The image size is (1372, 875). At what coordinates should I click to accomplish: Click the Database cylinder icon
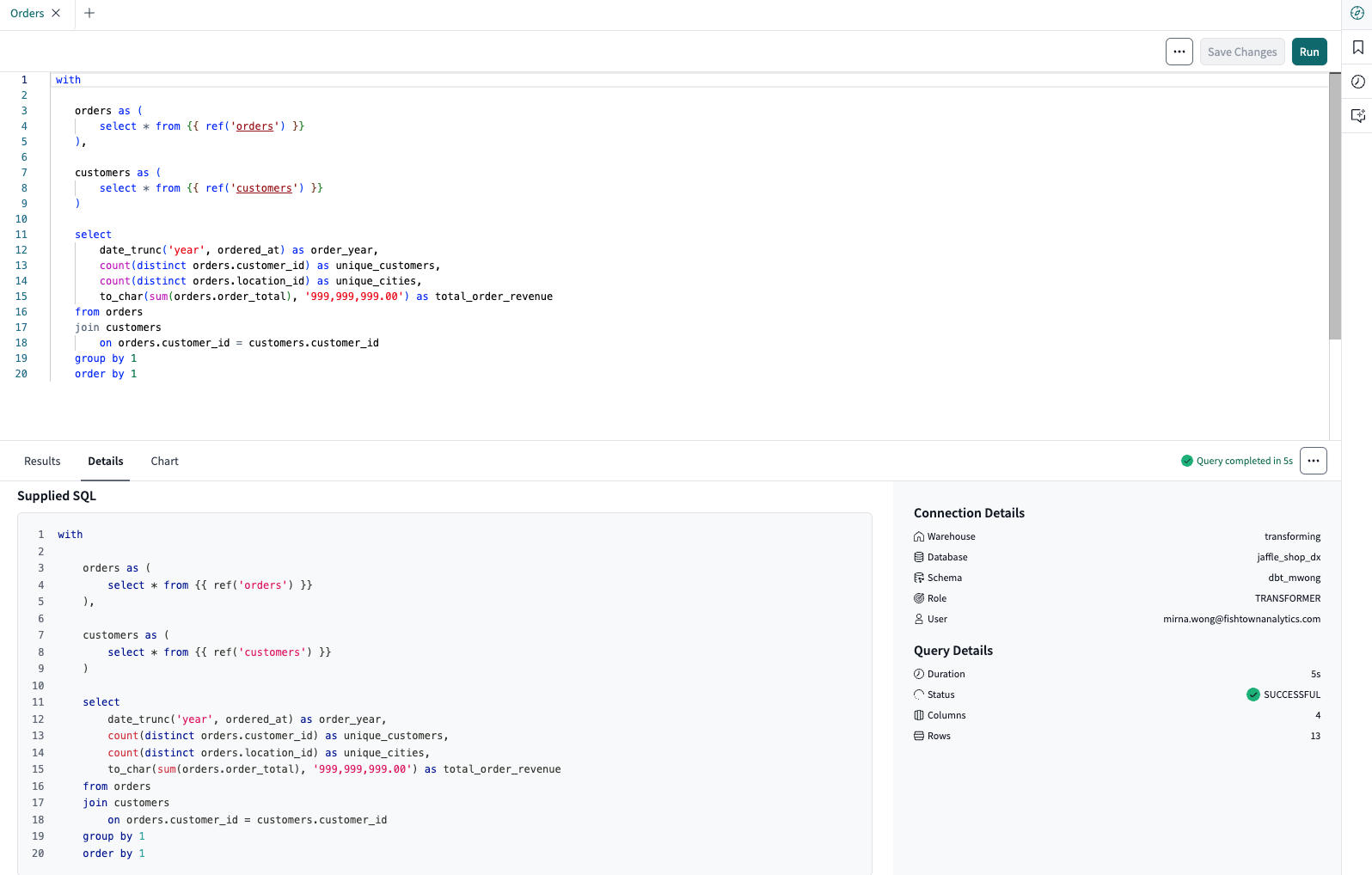point(919,557)
